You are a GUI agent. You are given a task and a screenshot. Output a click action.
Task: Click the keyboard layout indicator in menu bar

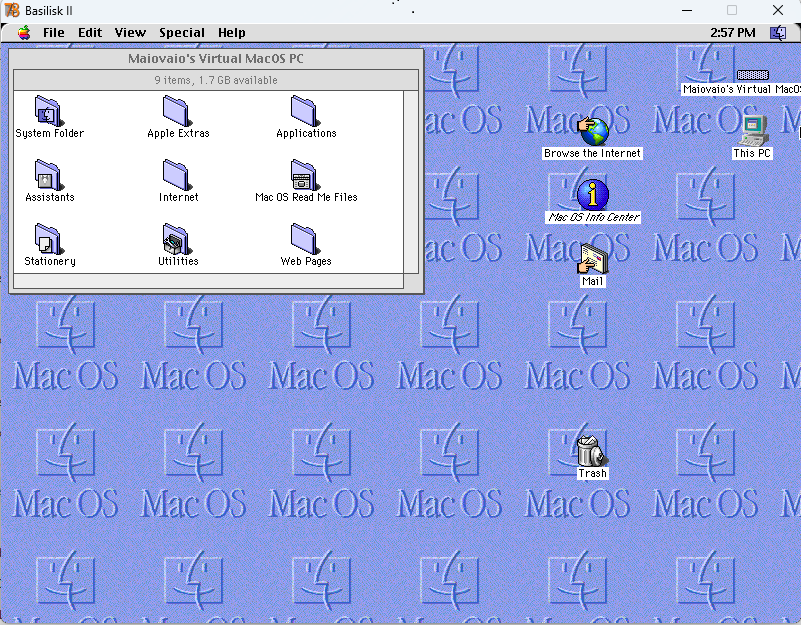click(778, 32)
